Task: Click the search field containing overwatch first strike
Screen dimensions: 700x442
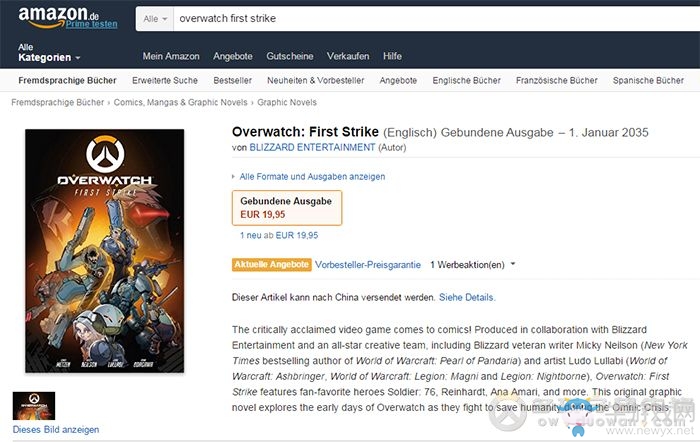Action: coord(437,19)
